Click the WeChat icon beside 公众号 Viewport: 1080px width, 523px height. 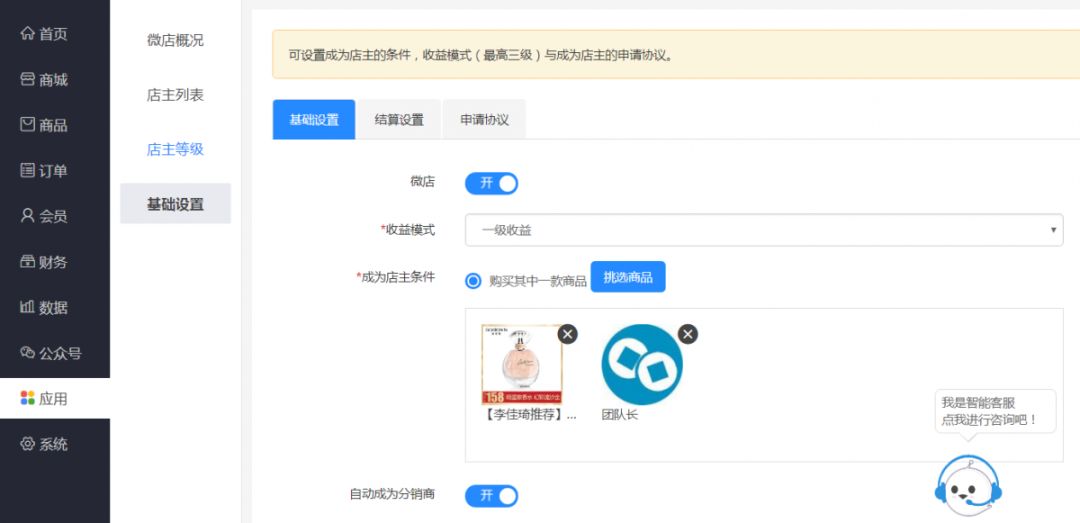[27, 353]
